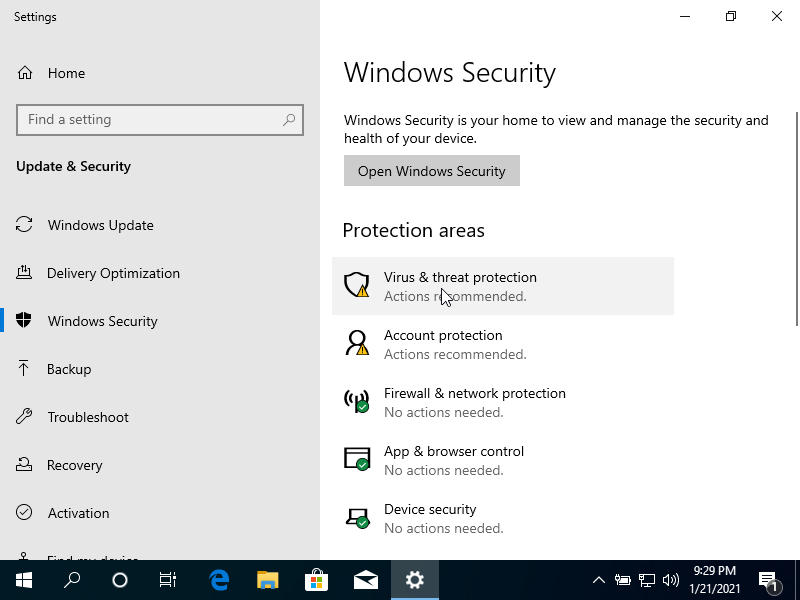Open File Explorer from taskbar
Screen dimensions: 800x600
coord(268,580)
